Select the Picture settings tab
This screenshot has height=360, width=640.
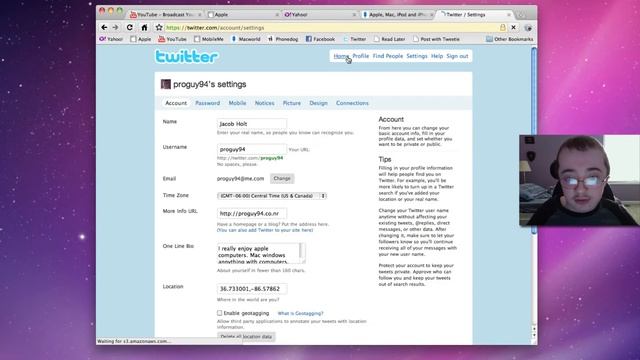(x=291, y=103)
